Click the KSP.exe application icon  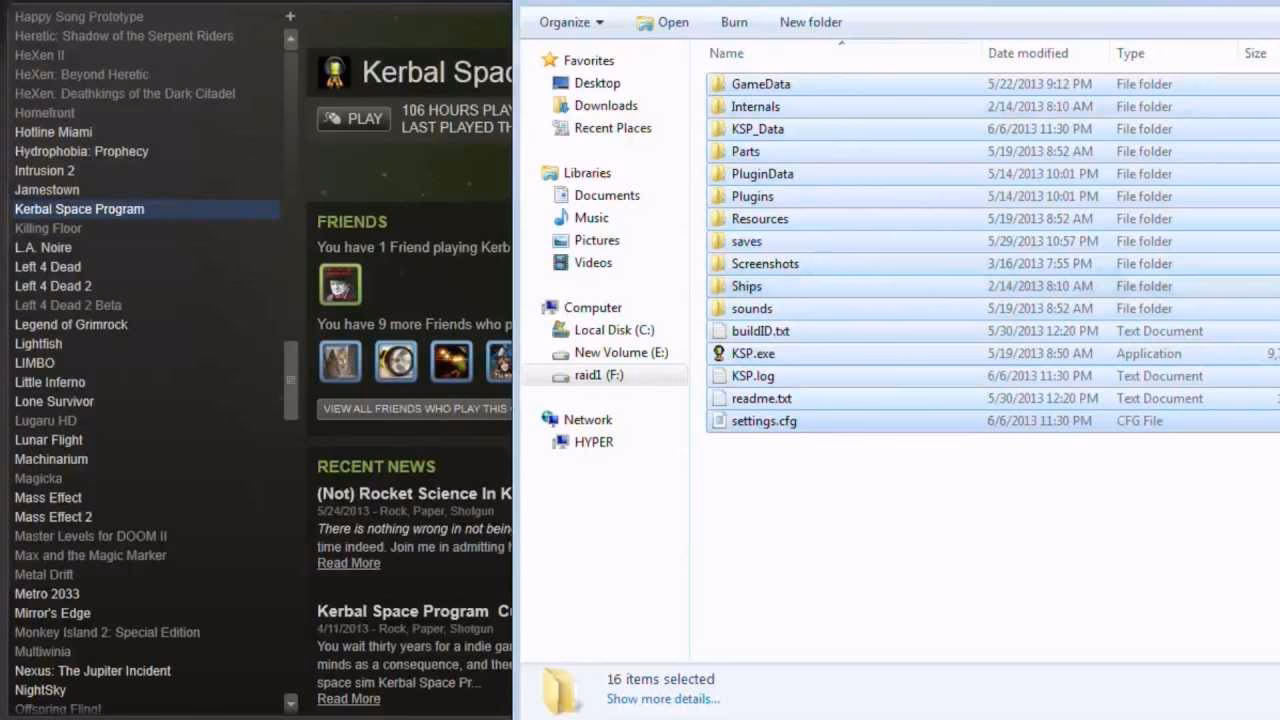coord(718,353)
